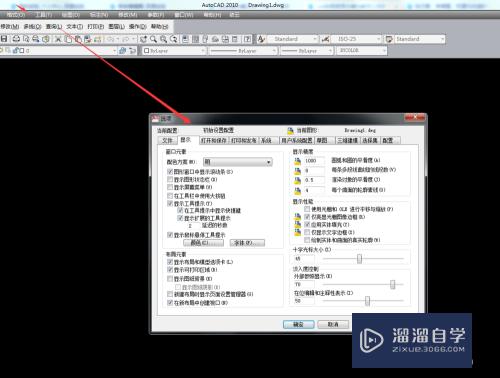Enable 仅显示文字边框 checkbox
The image size is (500, 378).
pos(307,232)
